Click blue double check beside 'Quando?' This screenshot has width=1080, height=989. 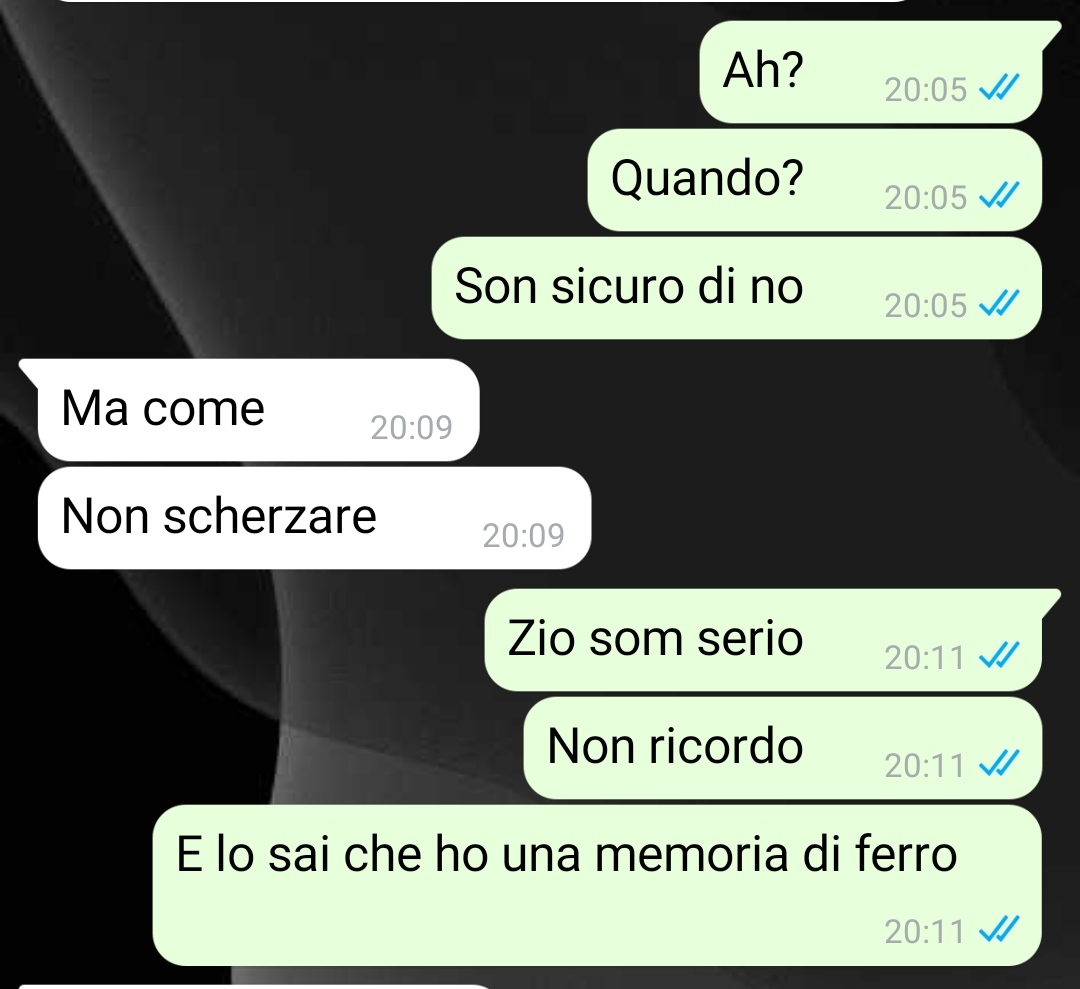[x=999, y=196]
